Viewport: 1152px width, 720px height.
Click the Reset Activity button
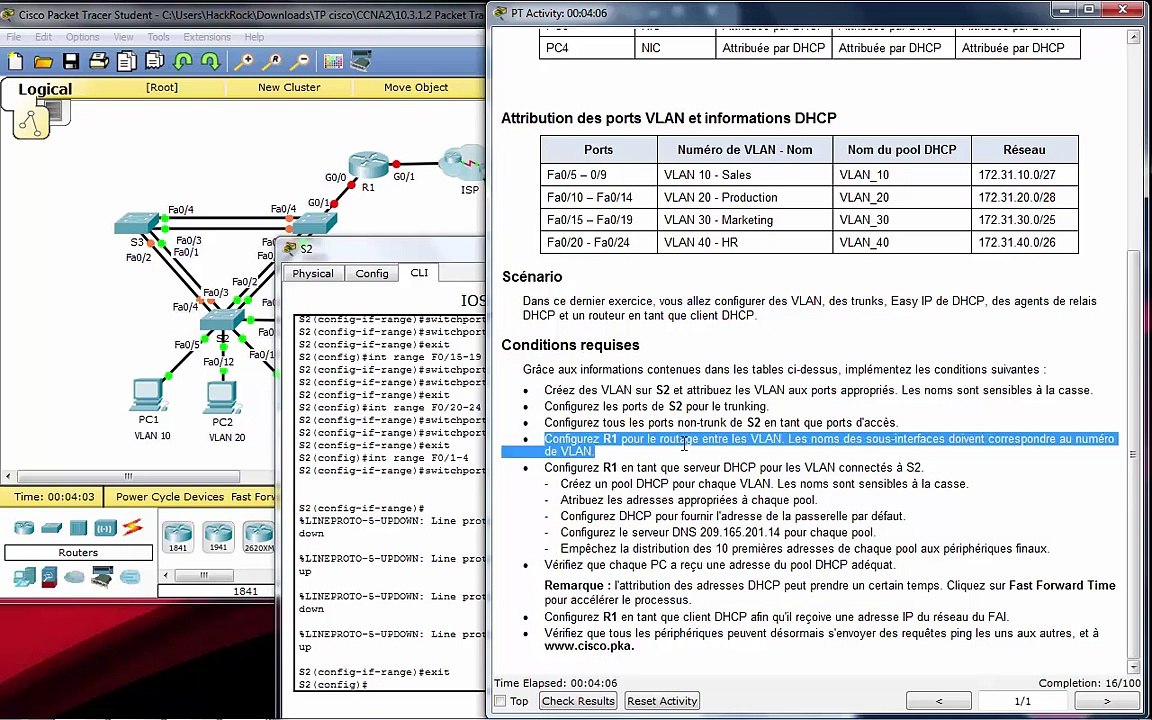pos(662,701)
